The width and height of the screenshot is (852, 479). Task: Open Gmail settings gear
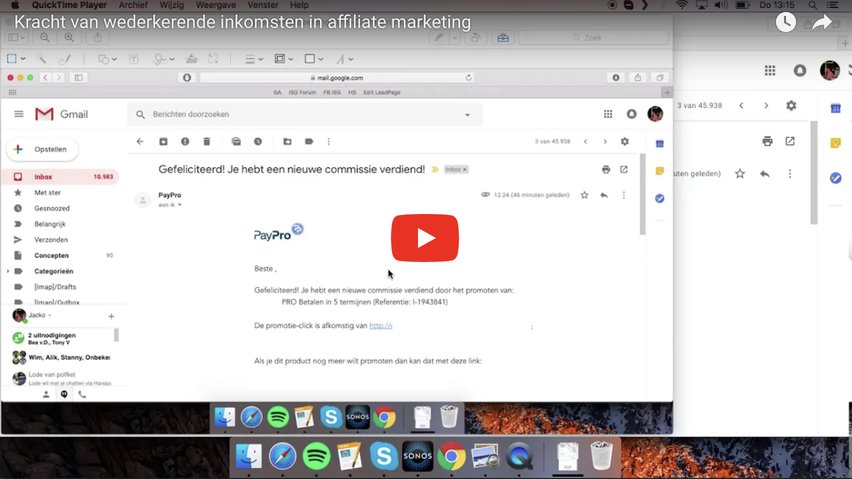[x=625, y=142]
